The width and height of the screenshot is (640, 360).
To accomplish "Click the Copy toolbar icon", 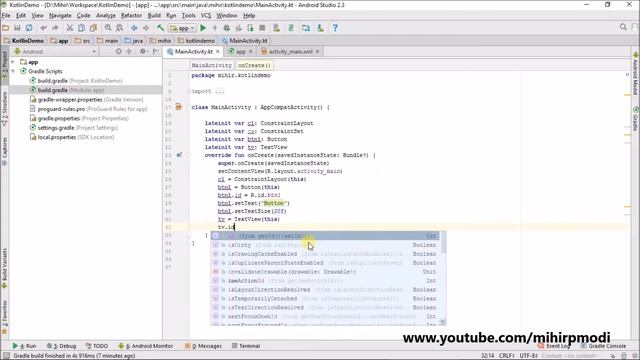I will click(82, 28).
